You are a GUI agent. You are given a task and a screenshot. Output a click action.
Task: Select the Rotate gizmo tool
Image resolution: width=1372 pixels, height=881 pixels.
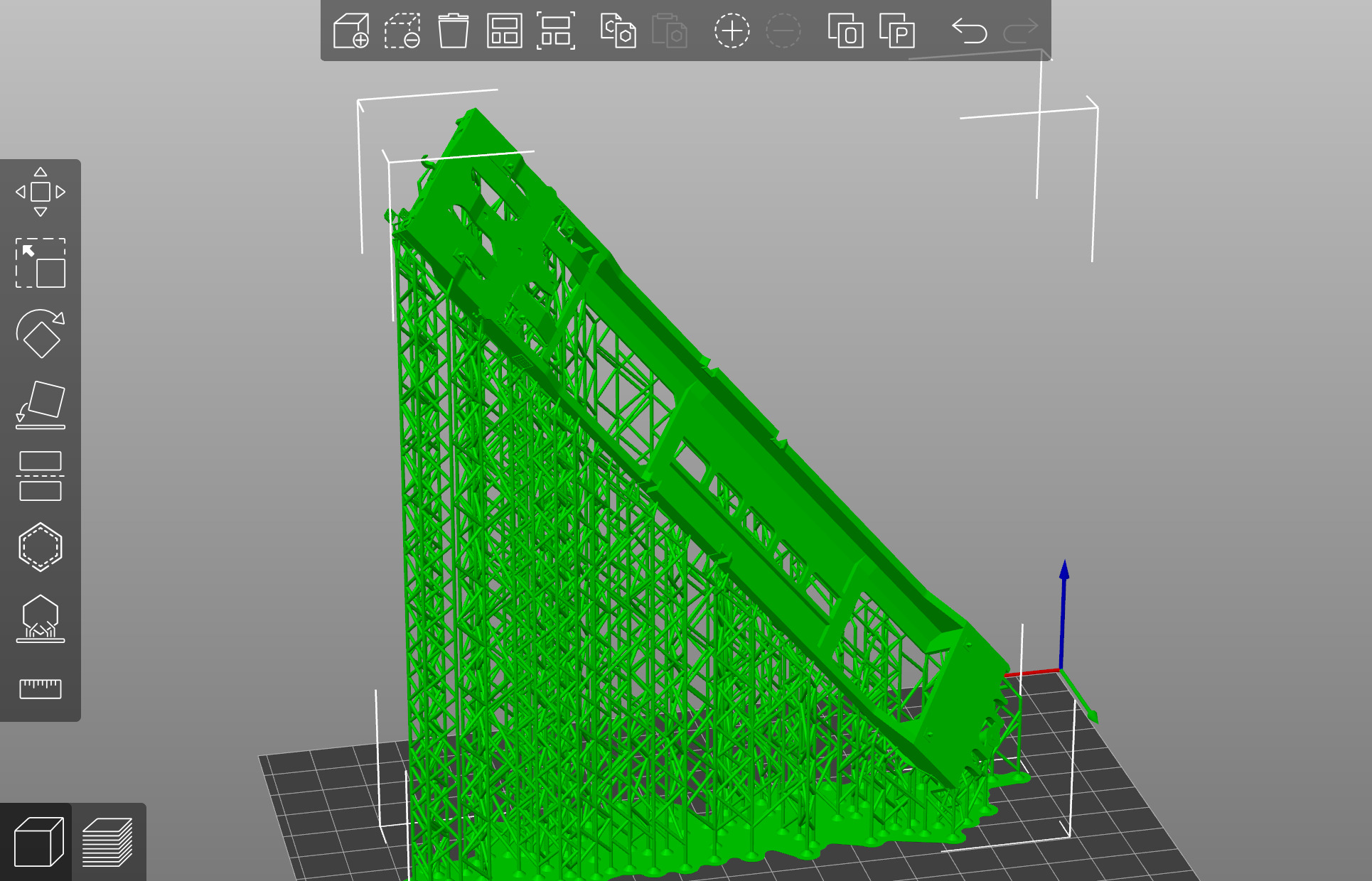pos(41,334)
